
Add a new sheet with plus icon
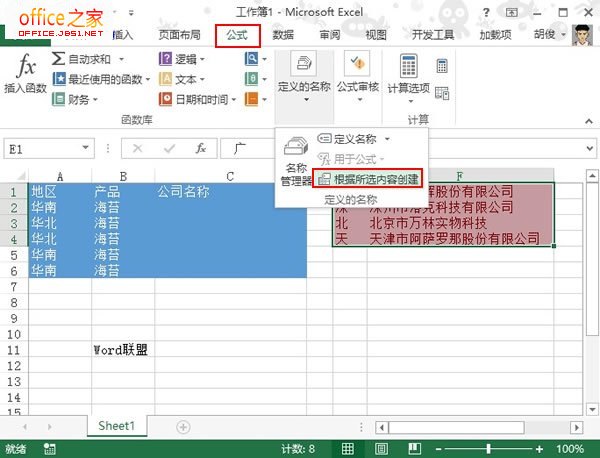183,427
